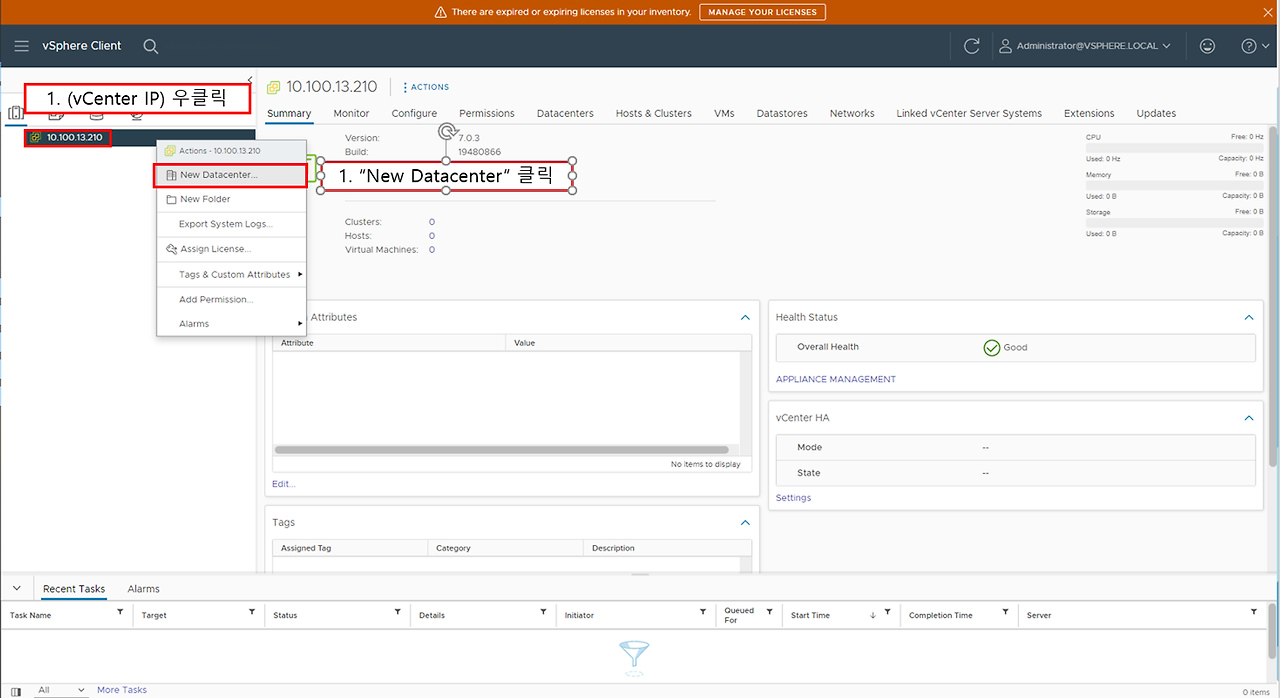1280x698 pixels.
Task: Switch to the Permissions tab
Action: 487,113
